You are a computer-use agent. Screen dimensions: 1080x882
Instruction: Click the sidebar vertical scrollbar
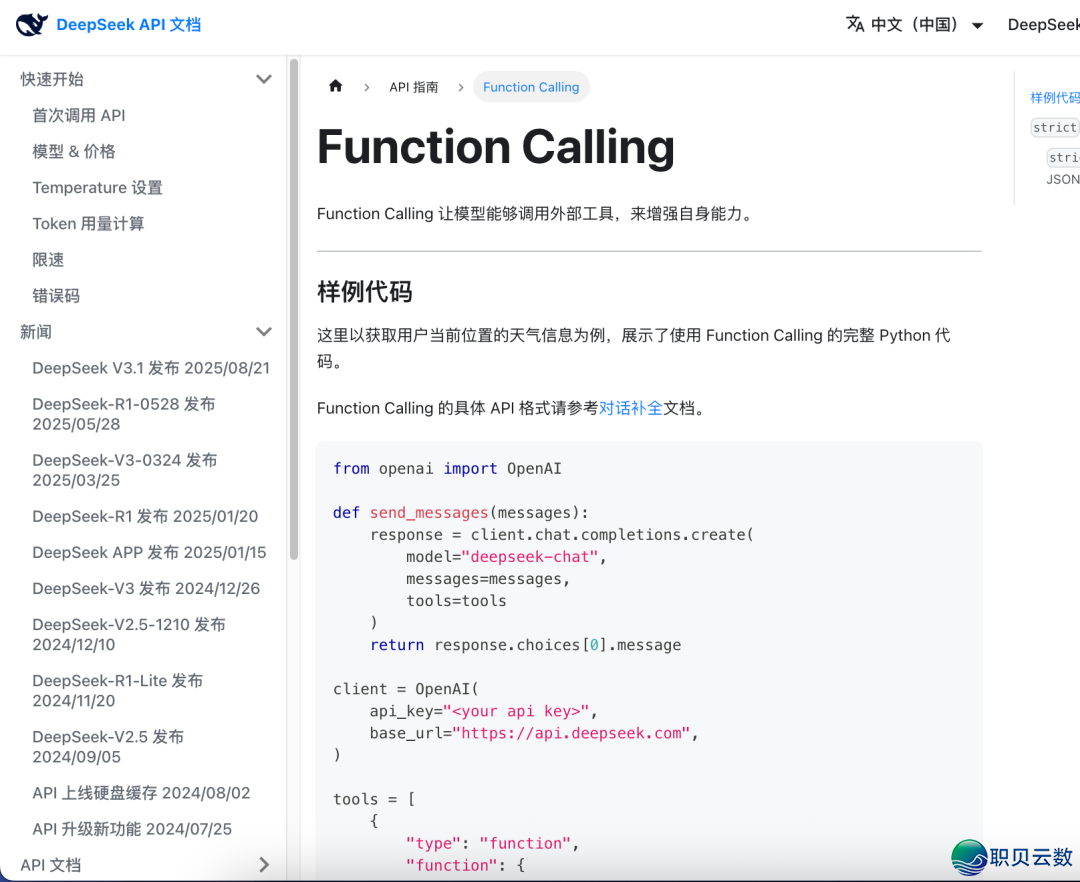[x=294, y=310]
